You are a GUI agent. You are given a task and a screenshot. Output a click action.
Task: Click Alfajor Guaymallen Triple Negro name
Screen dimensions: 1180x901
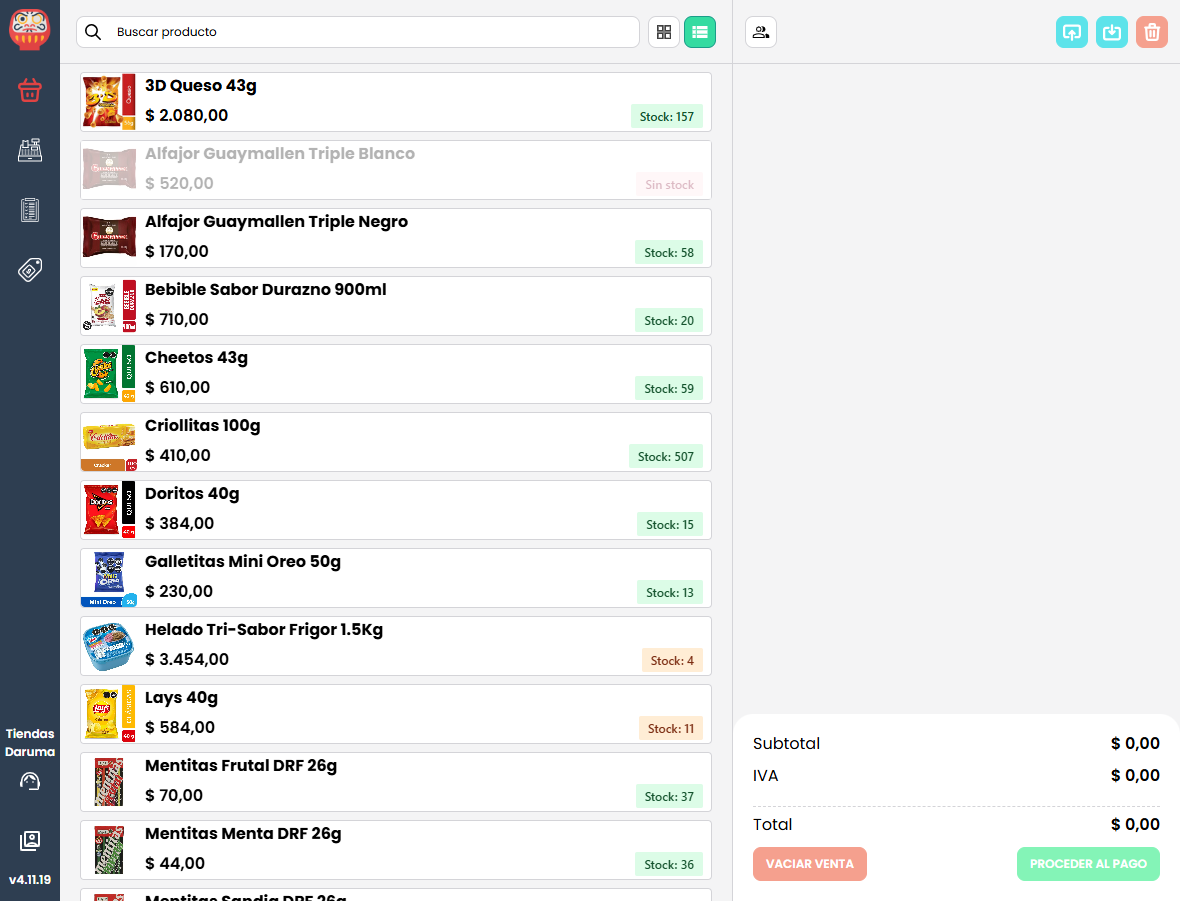(276, 221)
